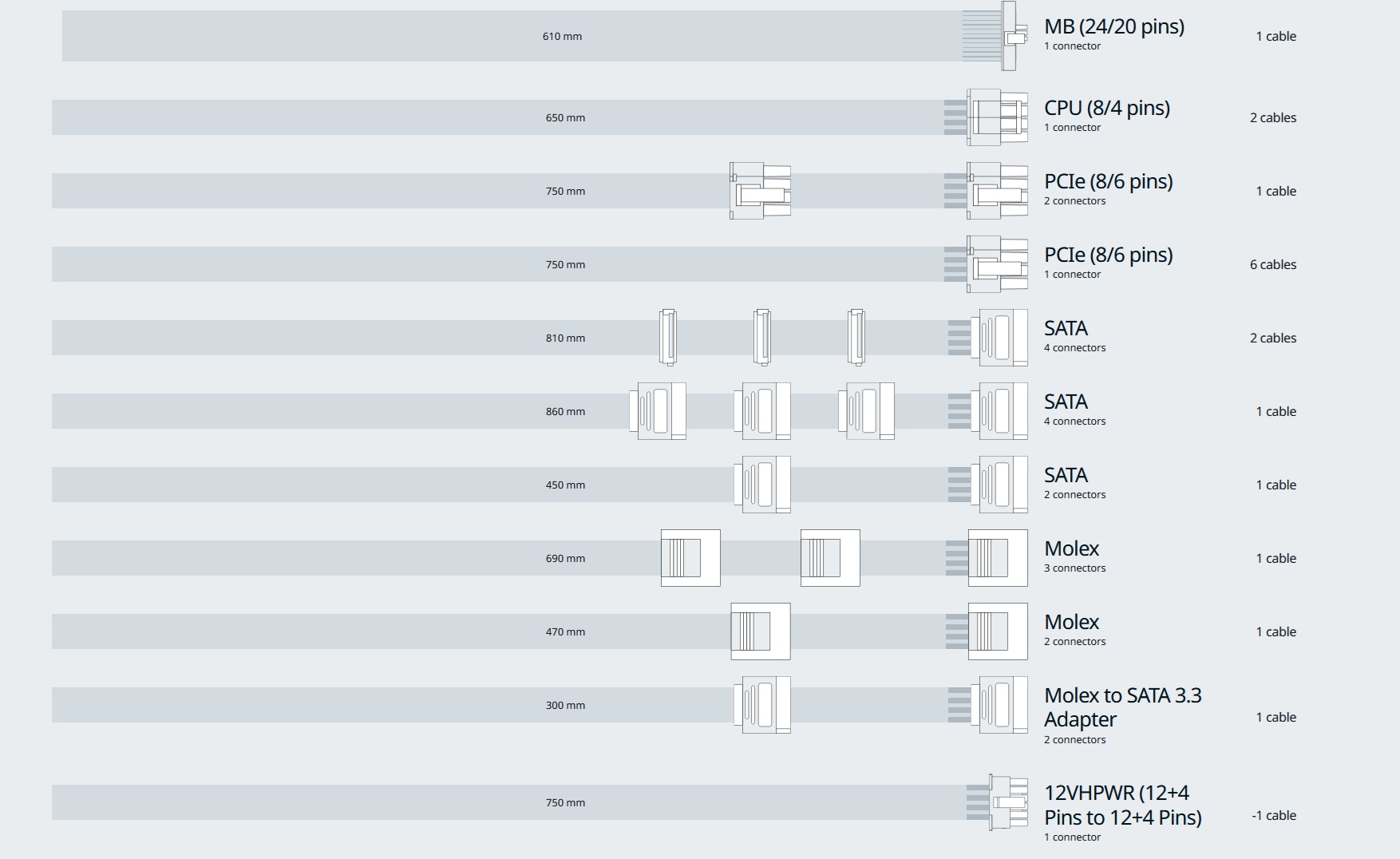Select the leftmost Molex connector on 690 mm cable
Screen dimensions: 1400x859
pos(690,558)
